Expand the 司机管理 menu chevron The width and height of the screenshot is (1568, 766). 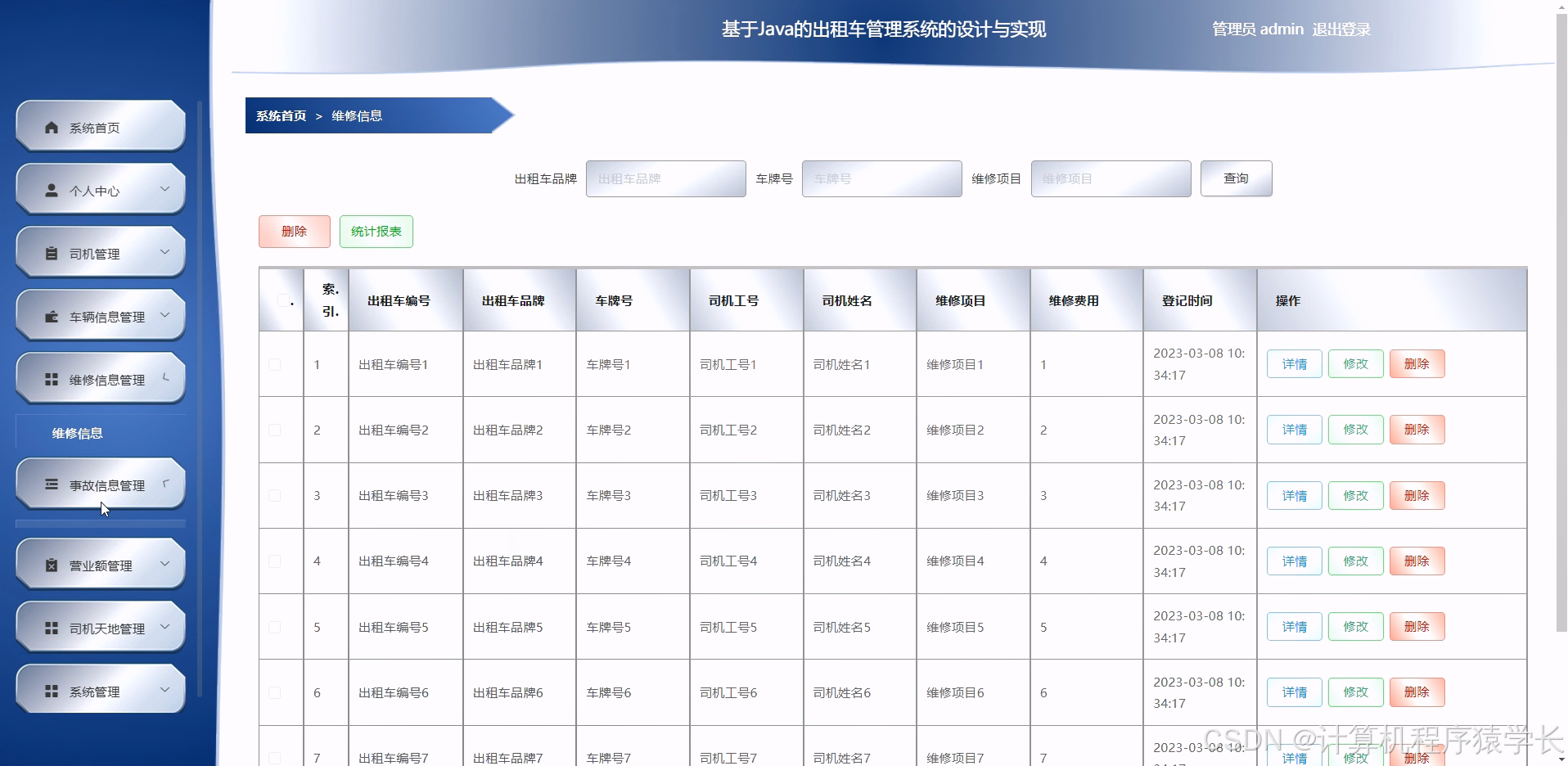pos(164,252)
